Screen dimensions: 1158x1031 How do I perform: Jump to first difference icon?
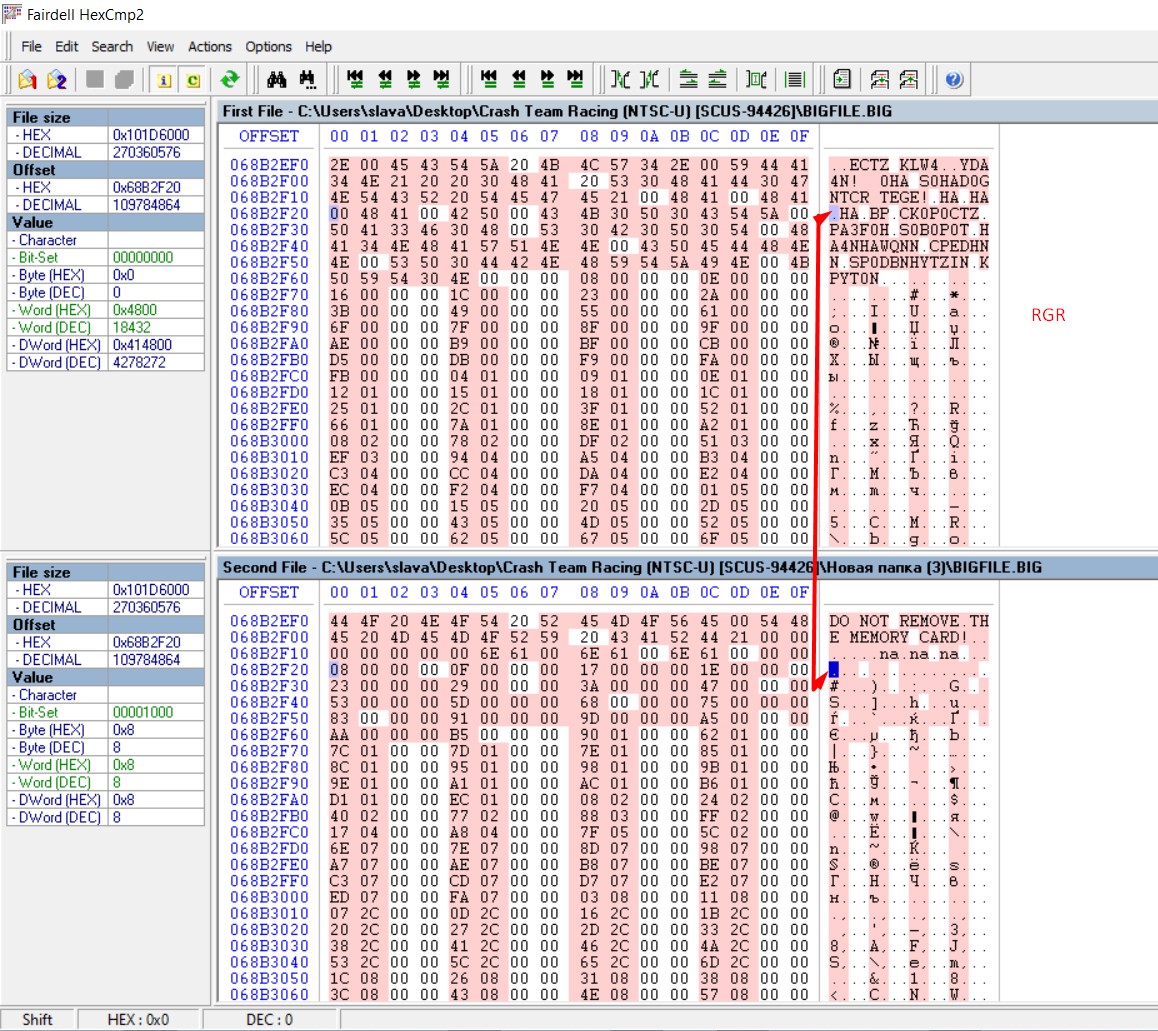(x=355, y=79)
